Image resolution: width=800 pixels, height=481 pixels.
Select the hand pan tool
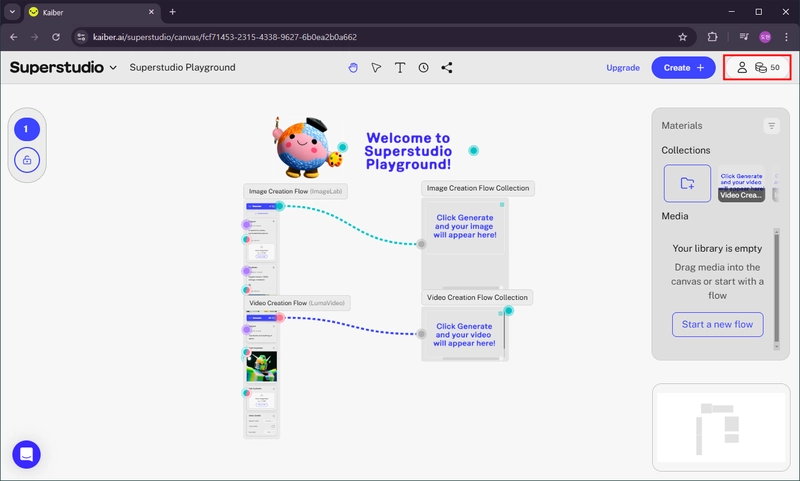click(353, 67)
